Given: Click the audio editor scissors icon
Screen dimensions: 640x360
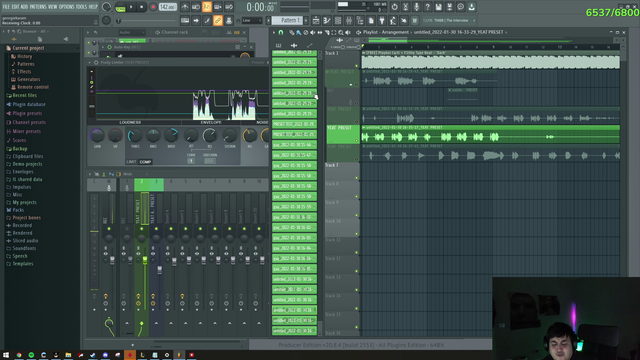Looking at the screenshot, I should coord(405,7).
